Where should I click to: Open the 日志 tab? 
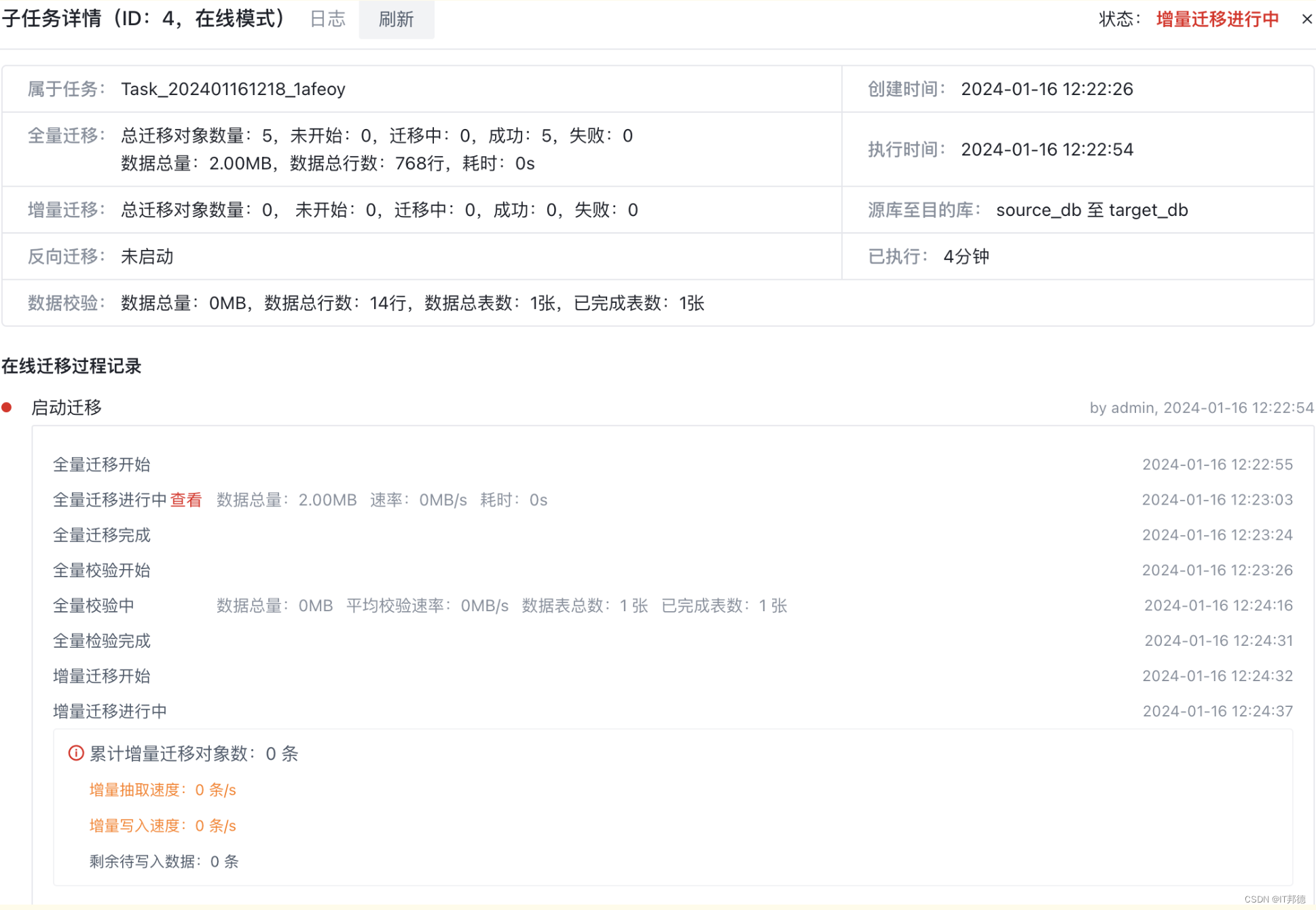tap(327, 19)
